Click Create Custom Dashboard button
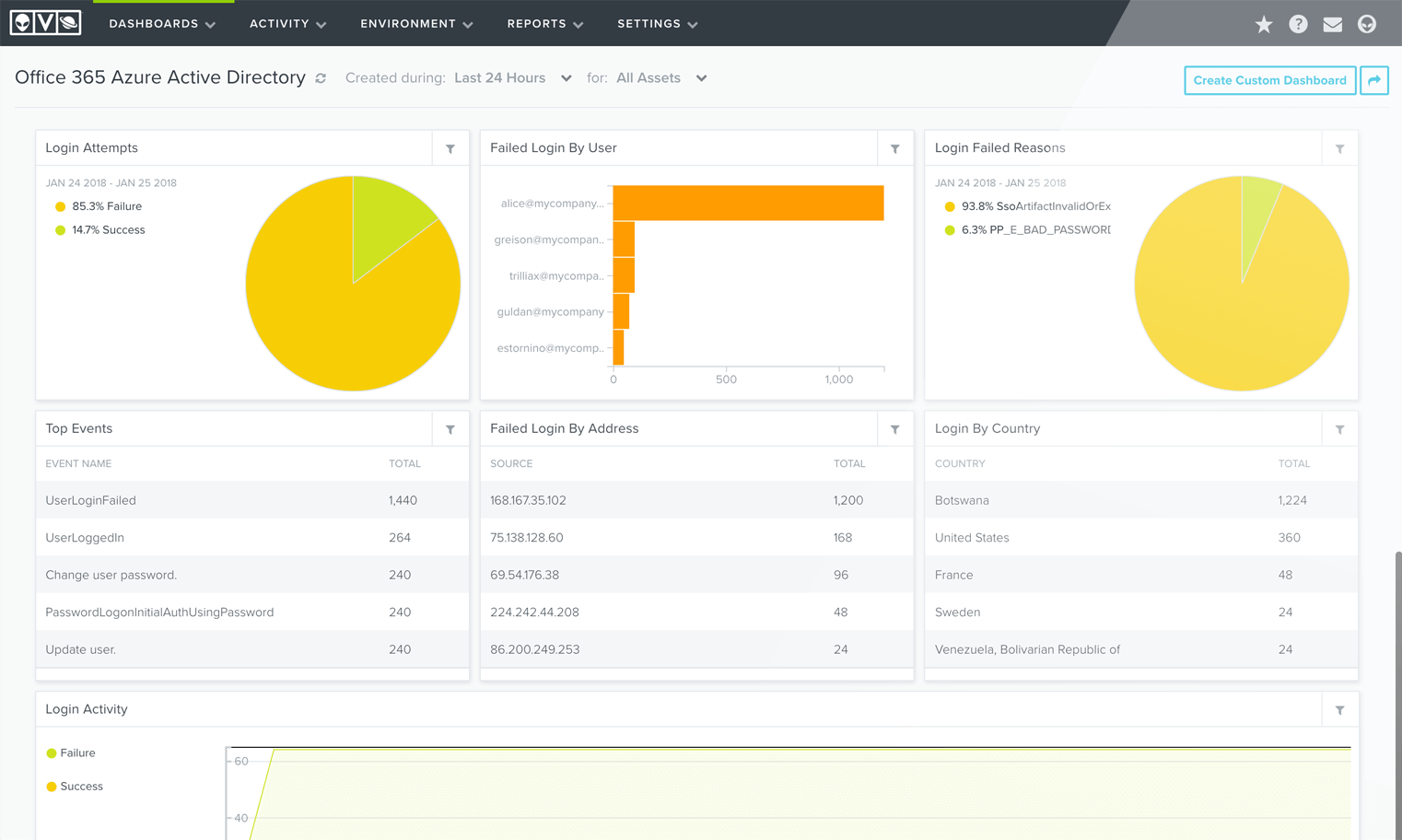 pyautogui.click(x=1269, y=80)
